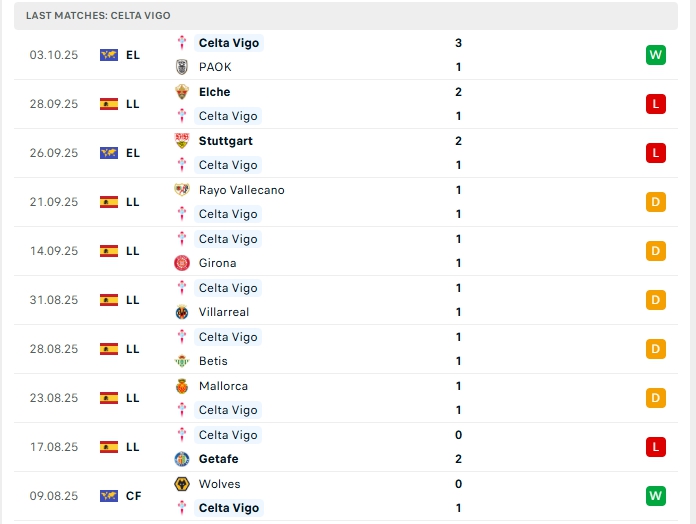Open the Stuttgart team link
The width and height of the screenshot is (696, 524).
click(x=225, y=141)
